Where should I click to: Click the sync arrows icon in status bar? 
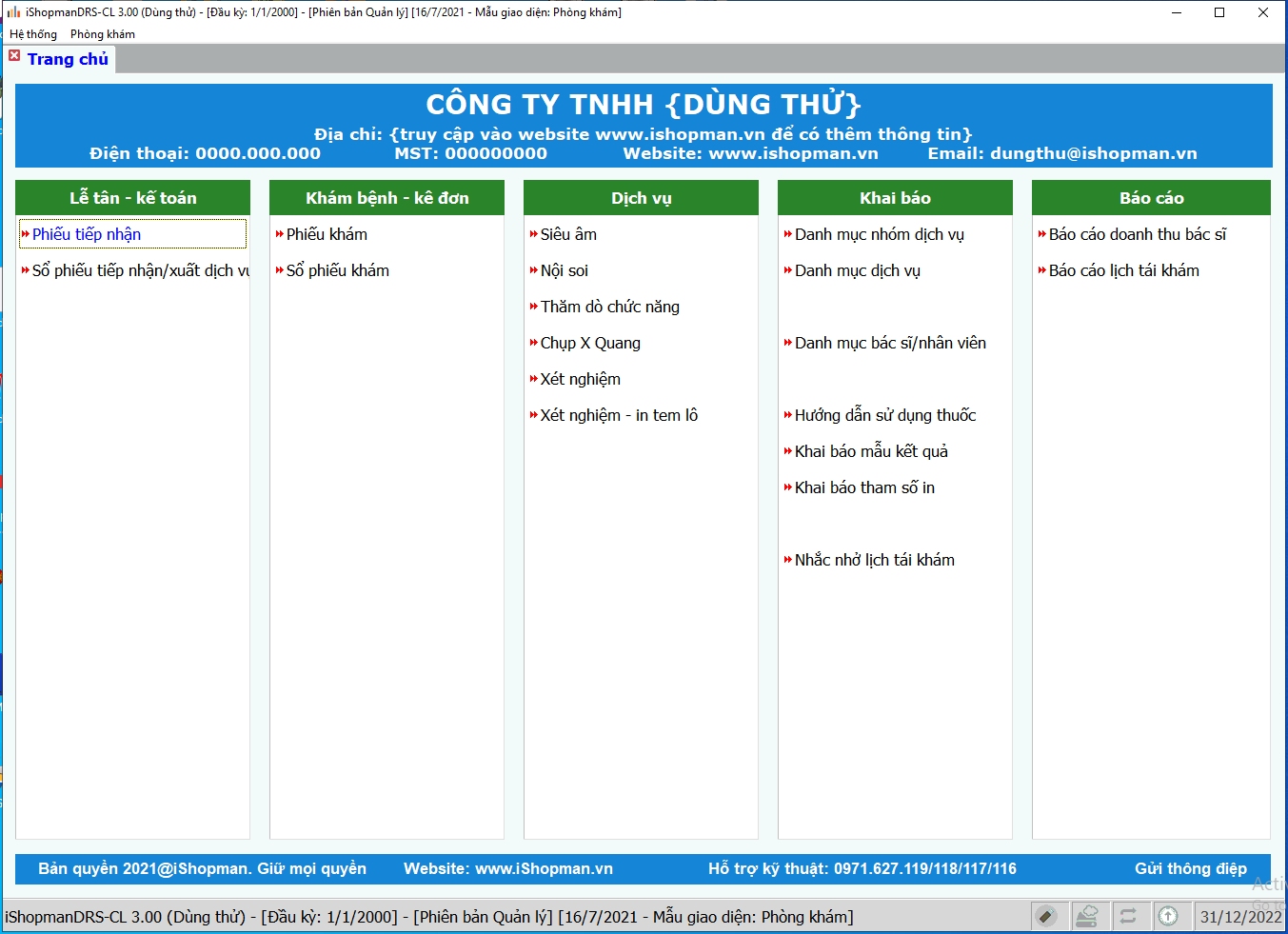(x=1128, y=917)
